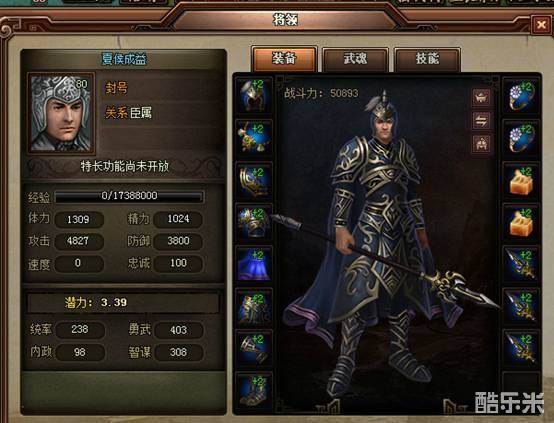This screenshot has height=423, width=554.
Task: Click the boots equipment slot
Action: point(254,390)
